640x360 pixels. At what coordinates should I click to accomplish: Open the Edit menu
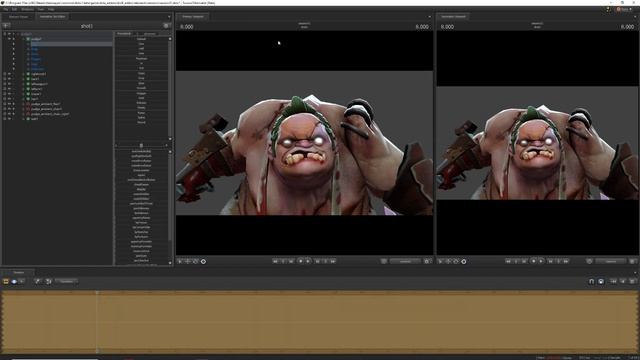pos(15,9)
